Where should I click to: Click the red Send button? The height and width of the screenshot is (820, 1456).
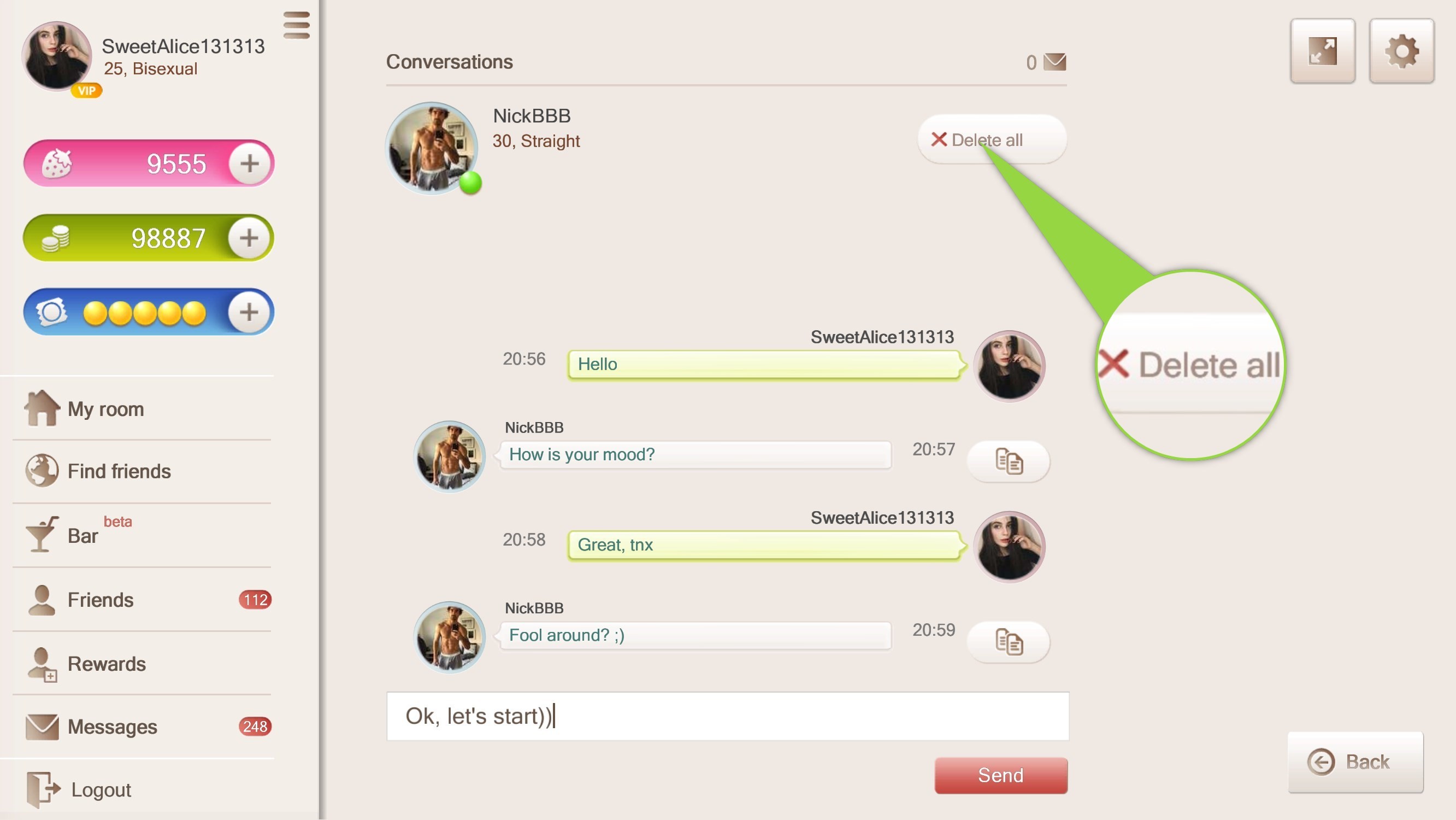(1000, 775)
